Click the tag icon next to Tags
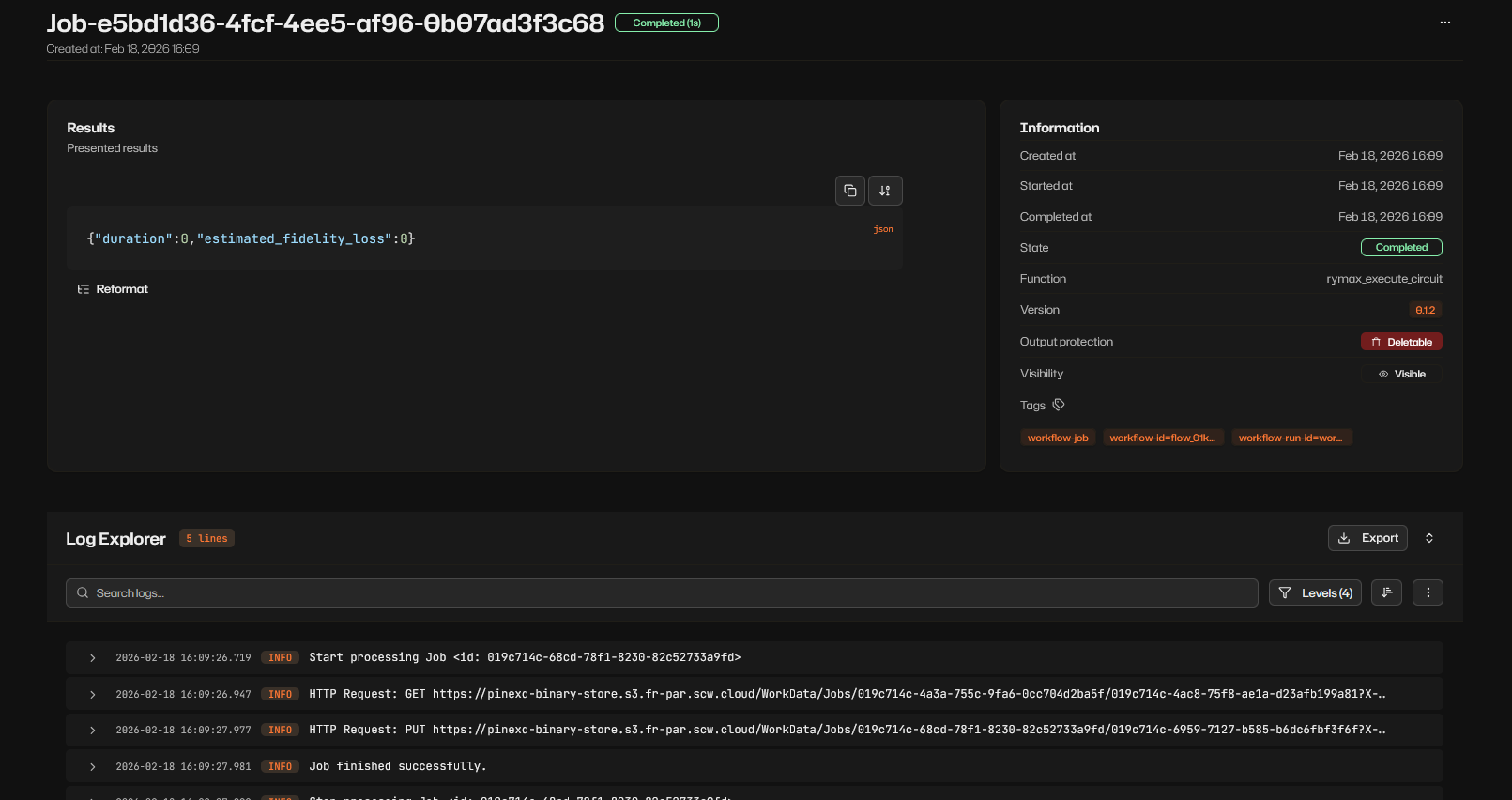This screenshot has width=1512, height=800. click(x=1059, y=405)
